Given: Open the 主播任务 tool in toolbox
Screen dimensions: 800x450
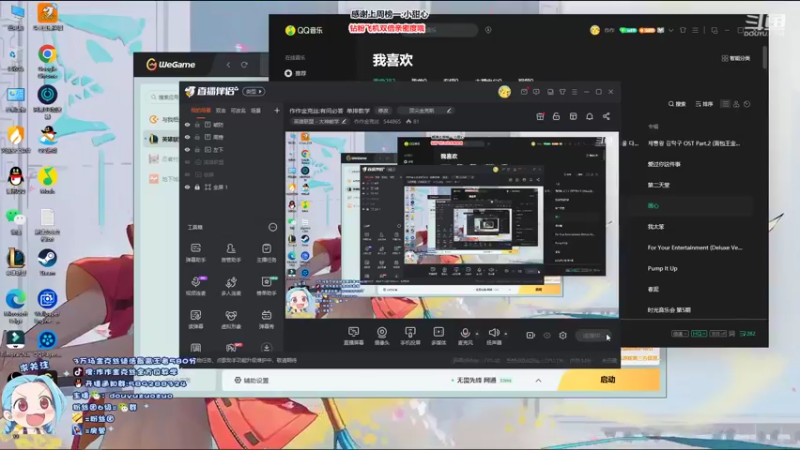Looking at the screenshot, I should (266, 253).
